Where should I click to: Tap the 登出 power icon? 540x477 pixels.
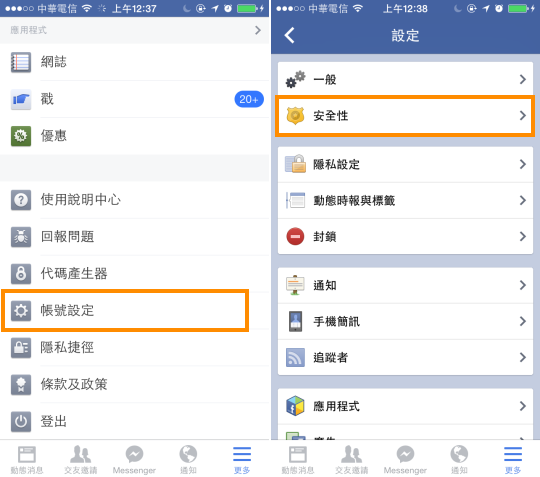tap(21, 421)
